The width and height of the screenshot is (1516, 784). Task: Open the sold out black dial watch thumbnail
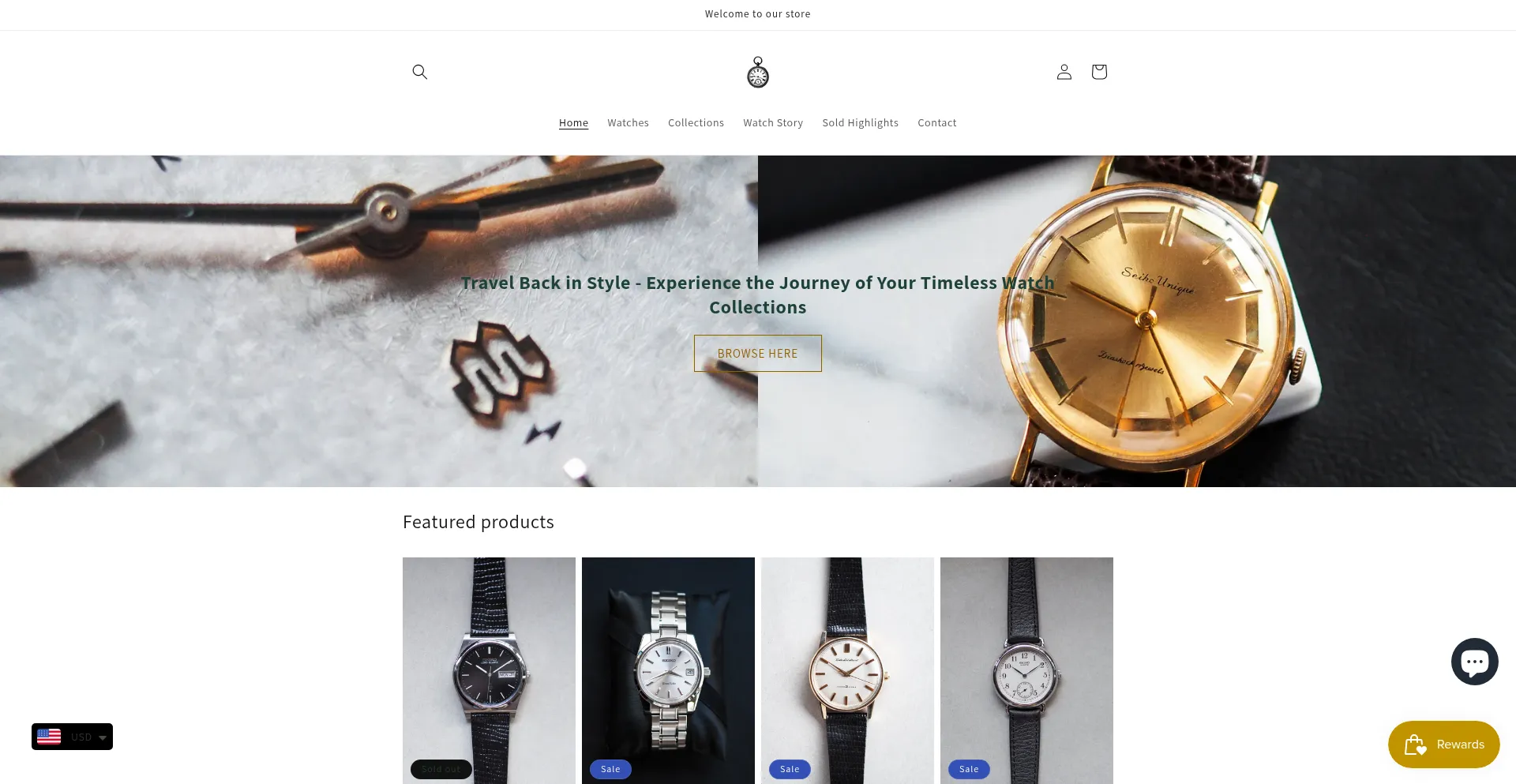click(489, 670)
